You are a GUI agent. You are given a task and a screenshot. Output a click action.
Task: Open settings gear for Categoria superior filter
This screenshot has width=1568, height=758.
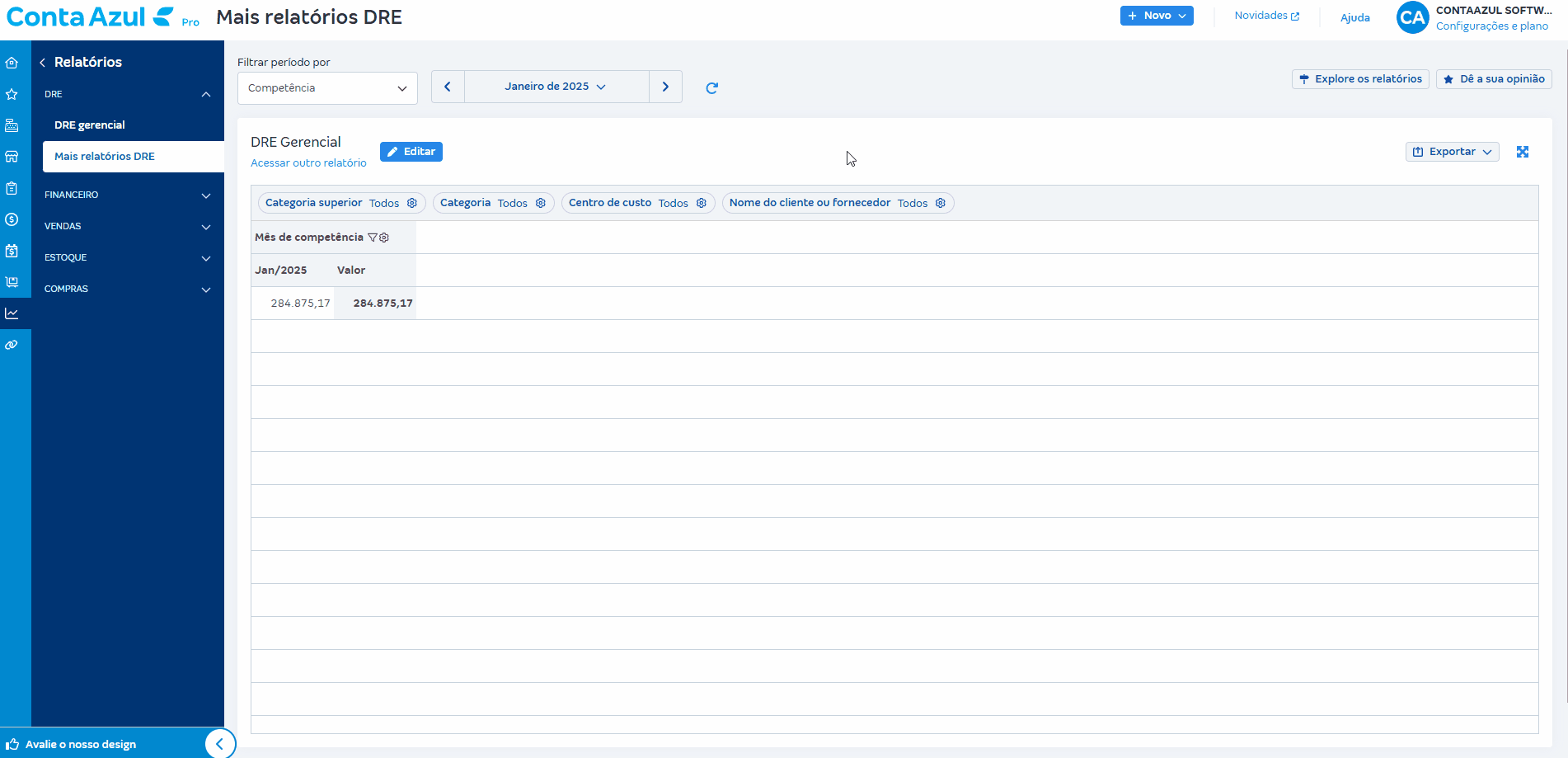(x=412, y=203)
